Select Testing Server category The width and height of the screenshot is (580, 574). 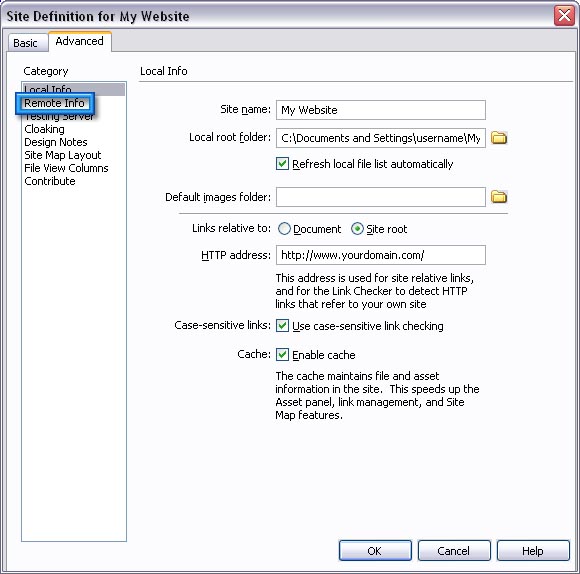coord(59,116)
